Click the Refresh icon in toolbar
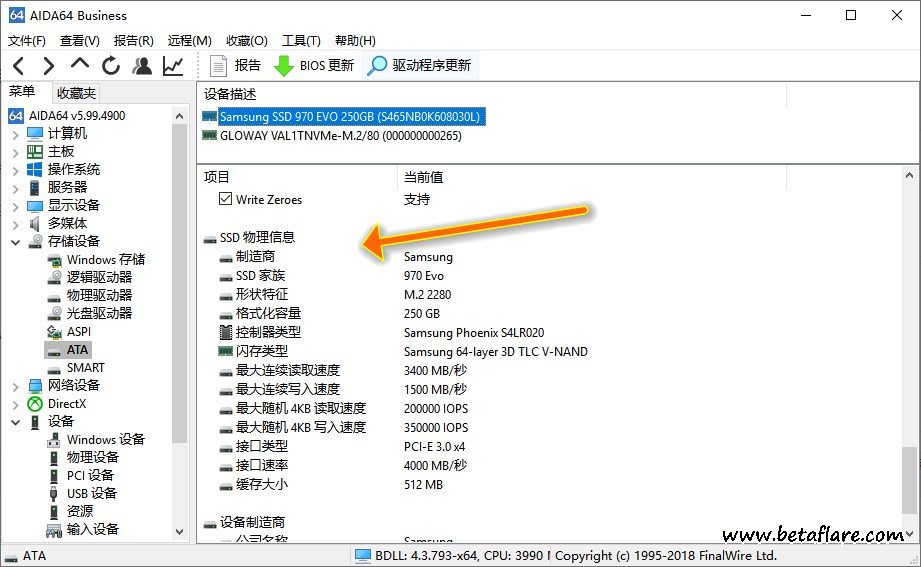 click(x=110, y=66)
